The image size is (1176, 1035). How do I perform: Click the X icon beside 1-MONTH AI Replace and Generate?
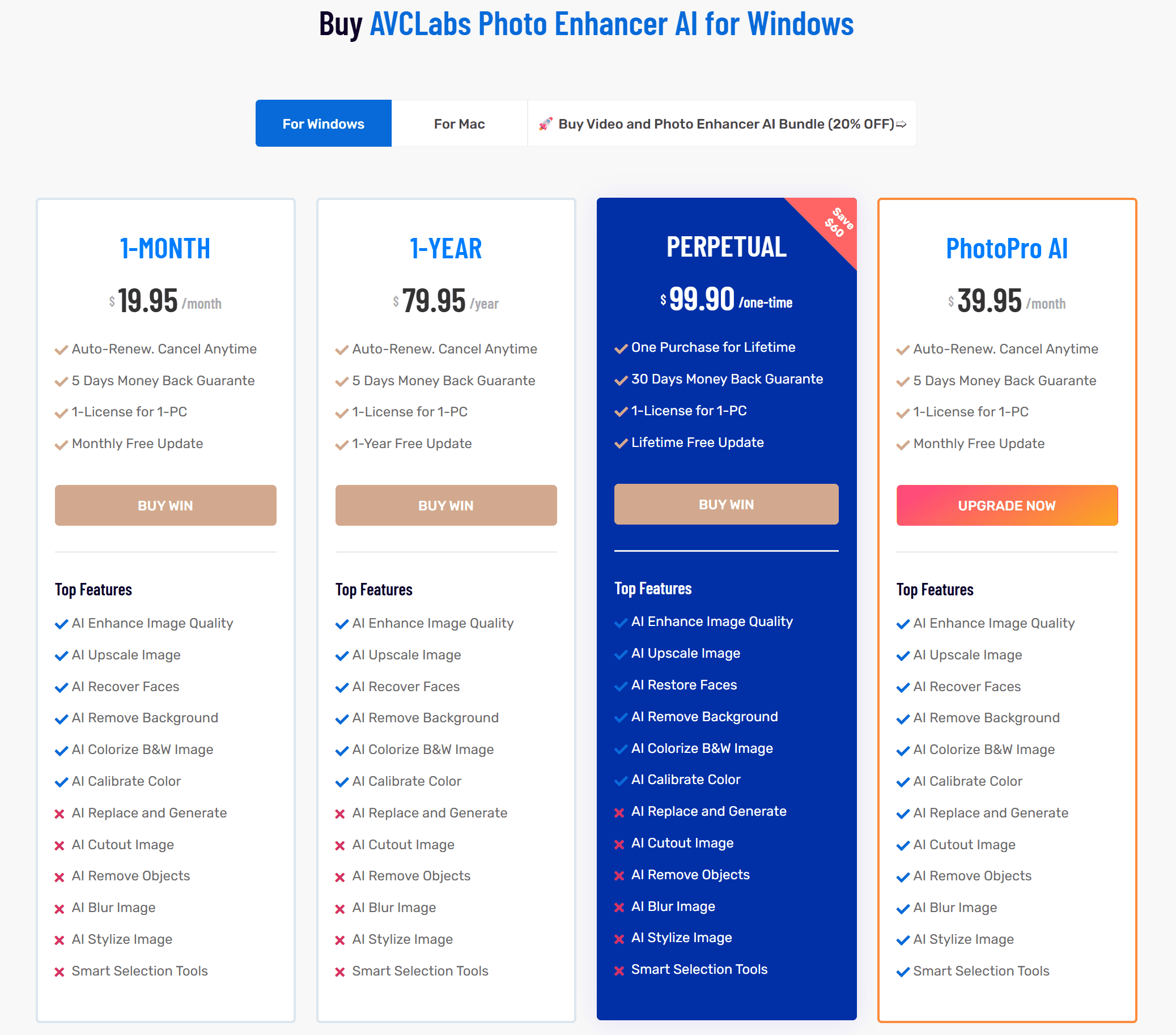tap(60, 814)
